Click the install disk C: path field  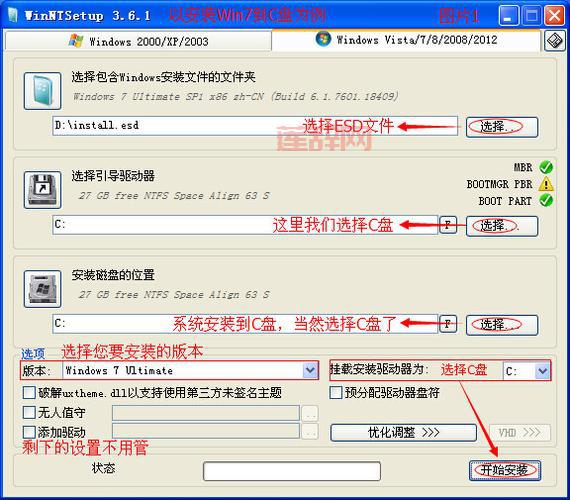tap(245, 324)
